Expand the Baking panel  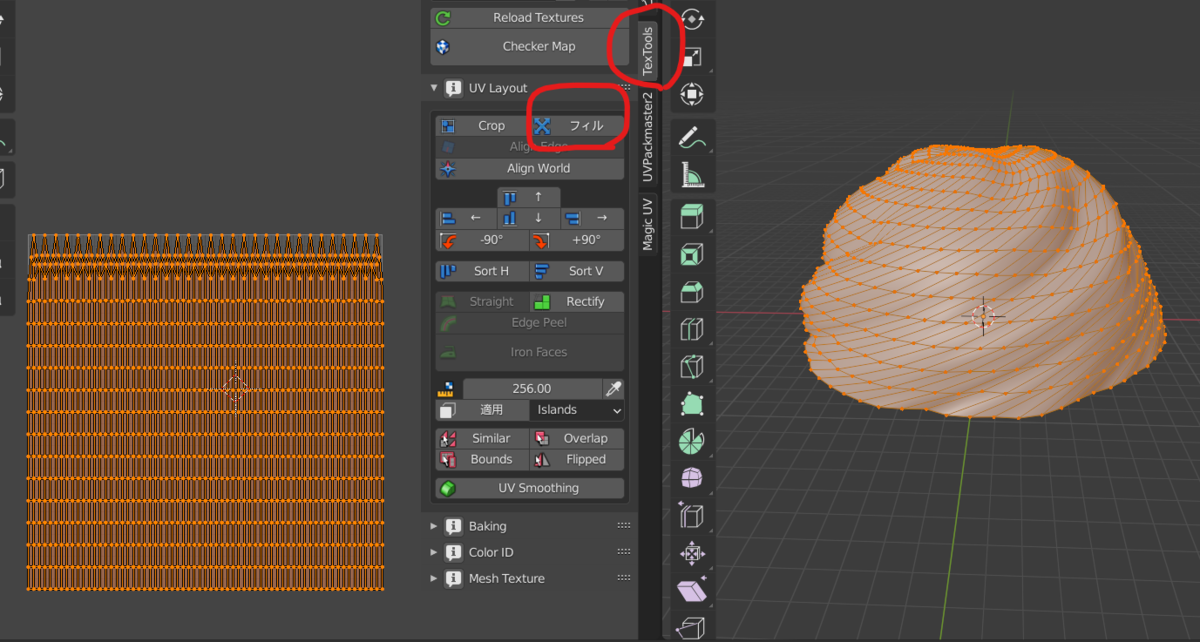point(434,526)
